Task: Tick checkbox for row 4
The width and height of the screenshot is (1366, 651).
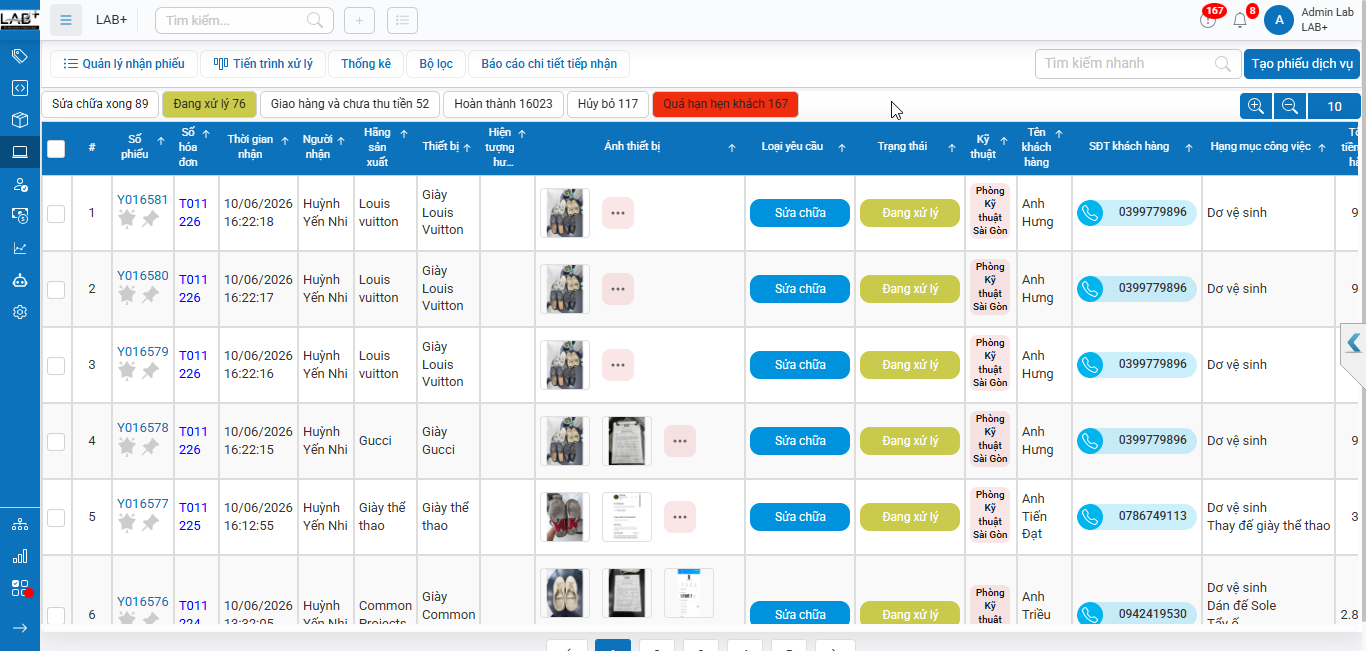Action: coord(56,441)
